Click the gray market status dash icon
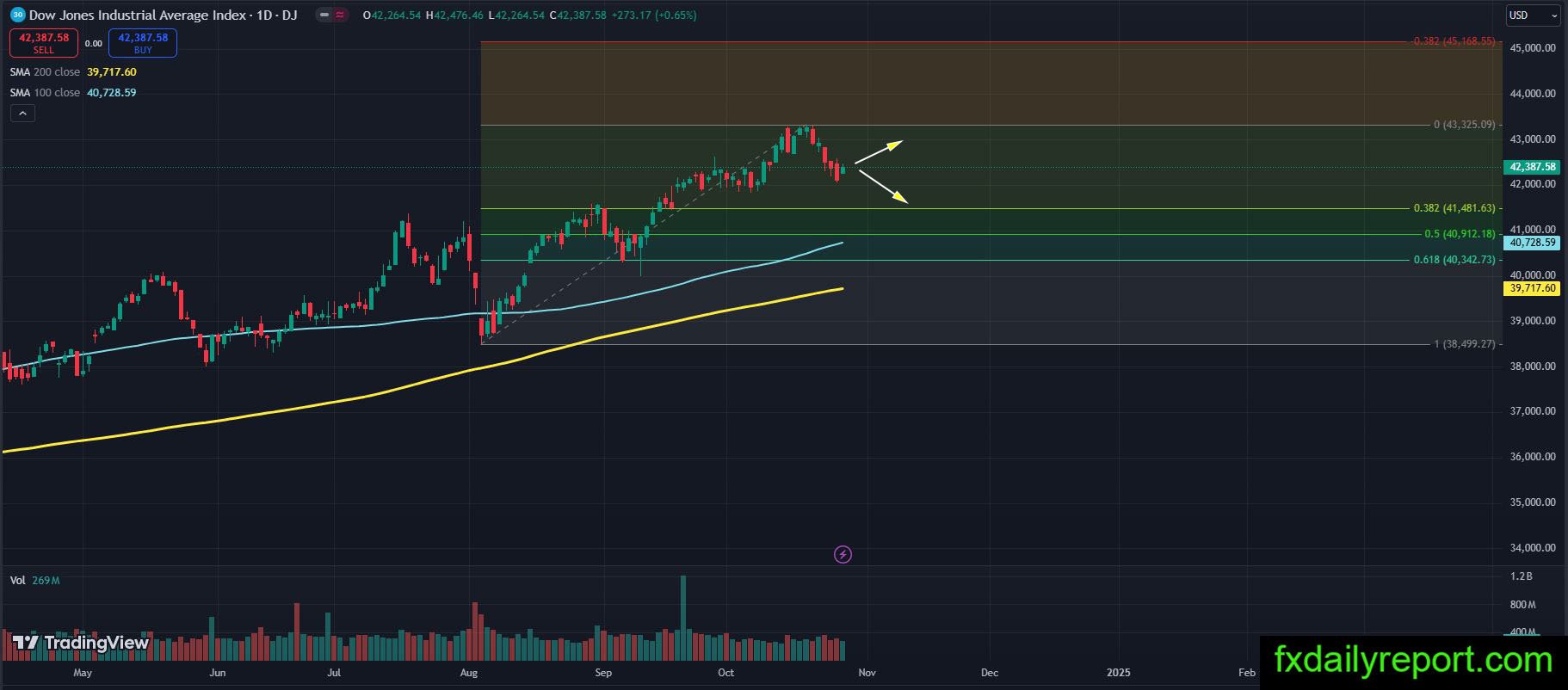This screenshot has height=690, width=1568. pyautogui.click(x=323, y=15)
